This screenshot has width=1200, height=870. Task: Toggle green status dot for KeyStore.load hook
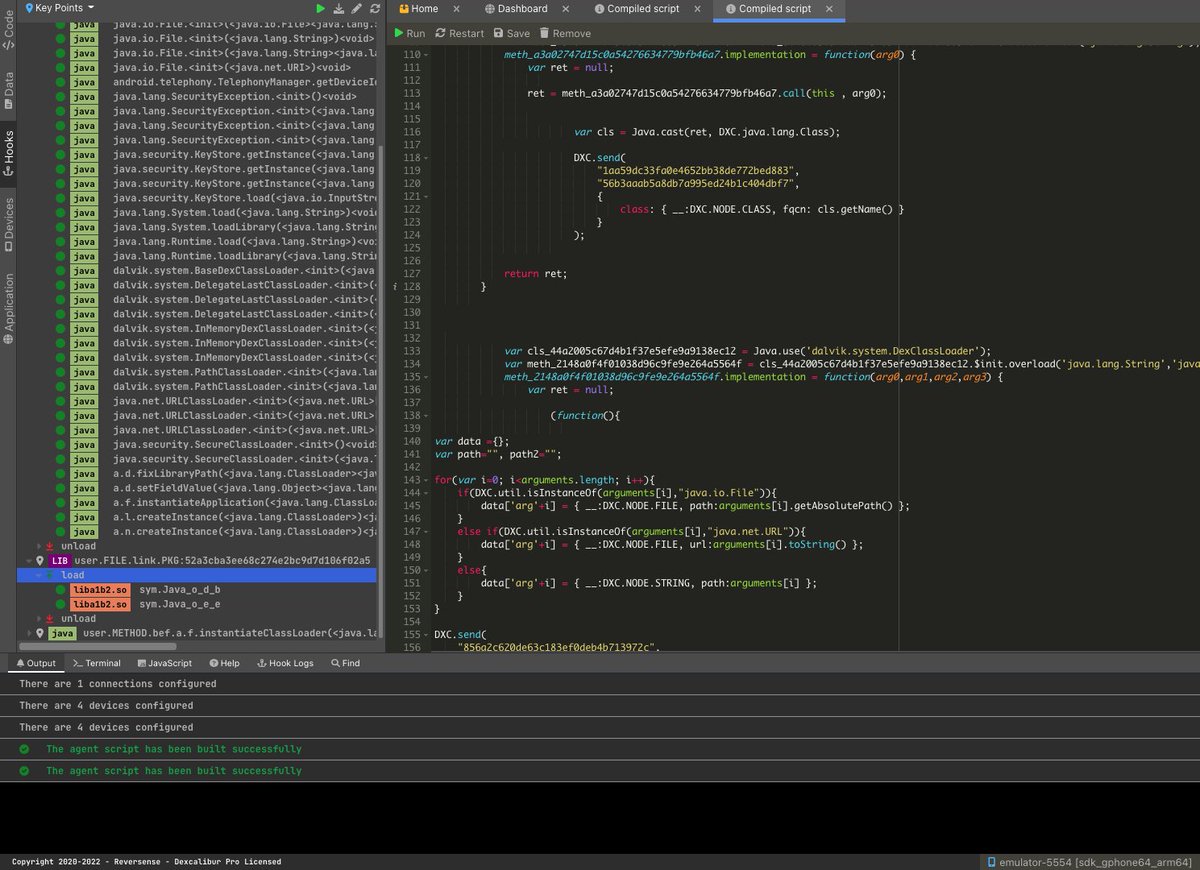tap(61, 198)
